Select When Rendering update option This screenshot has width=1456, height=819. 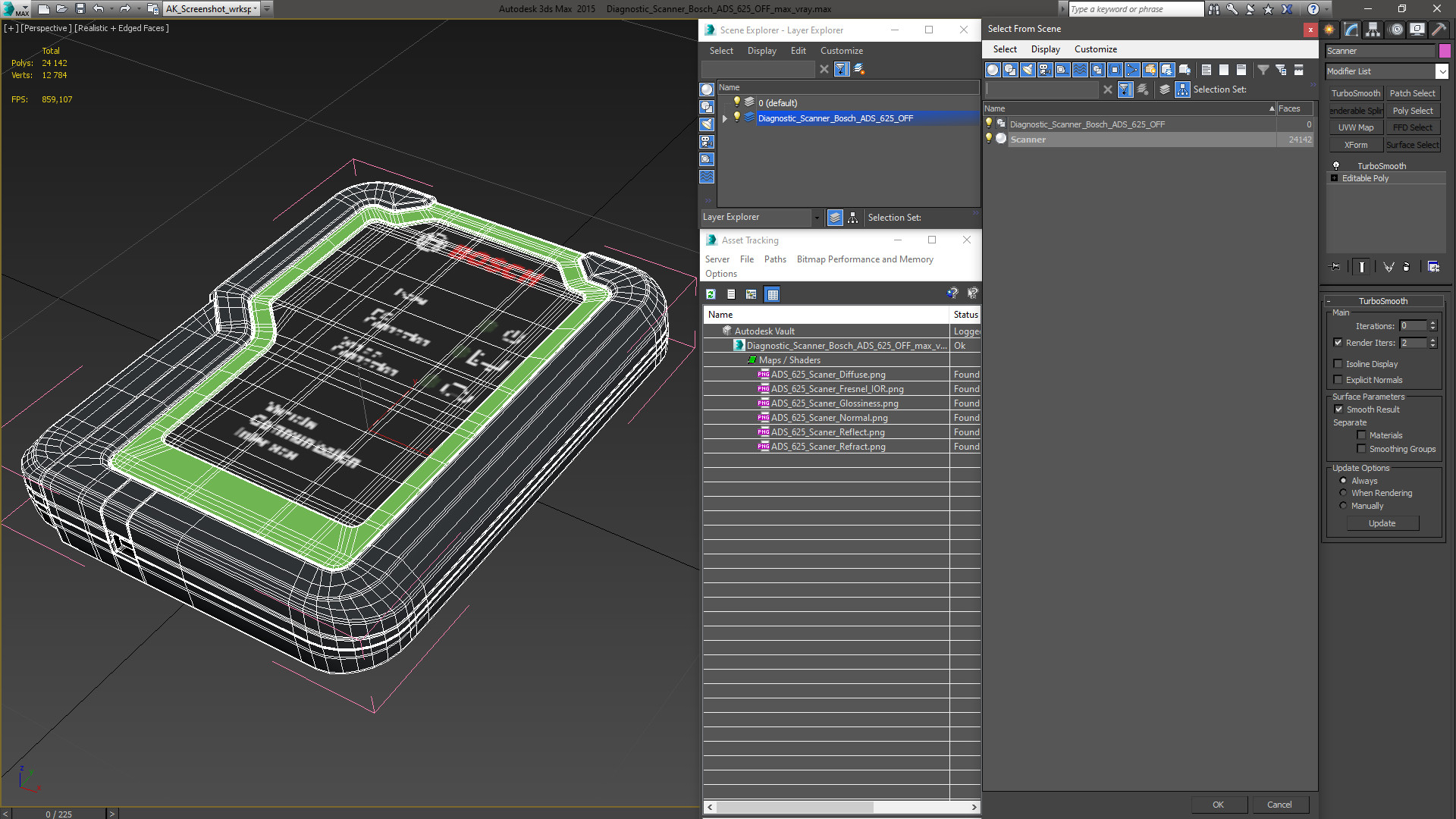[x=1344, y=493]
